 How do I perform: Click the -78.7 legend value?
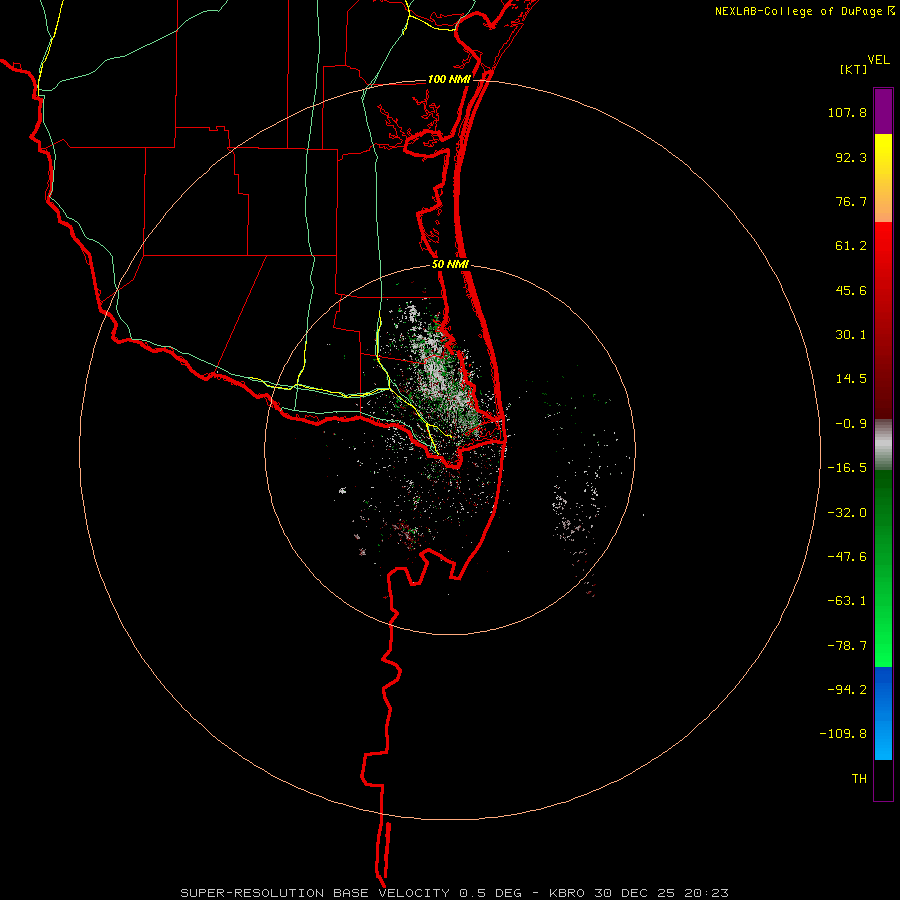pyautogui.click(x=847, y=646)
